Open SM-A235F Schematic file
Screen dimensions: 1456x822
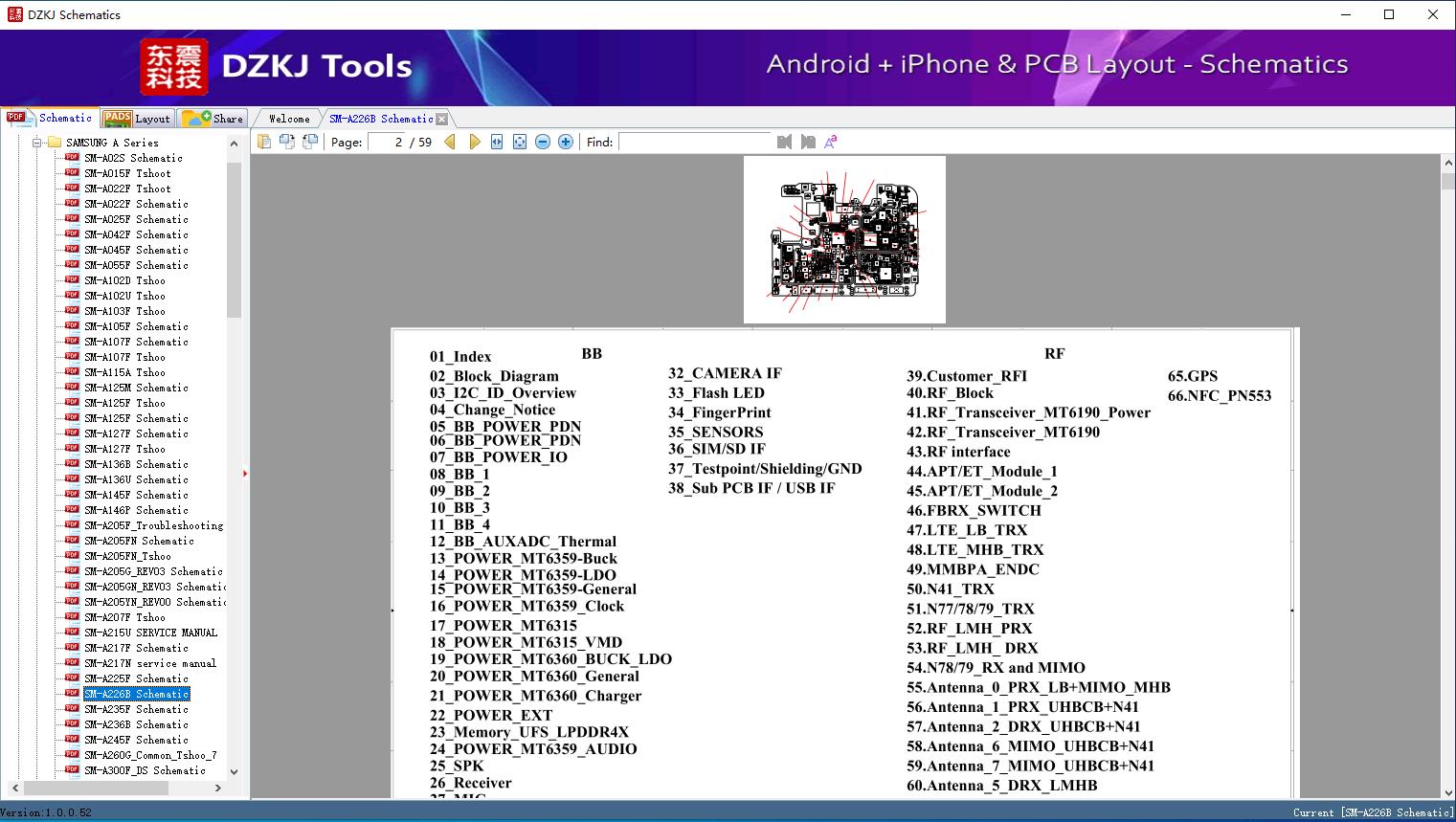coord(136,709)
